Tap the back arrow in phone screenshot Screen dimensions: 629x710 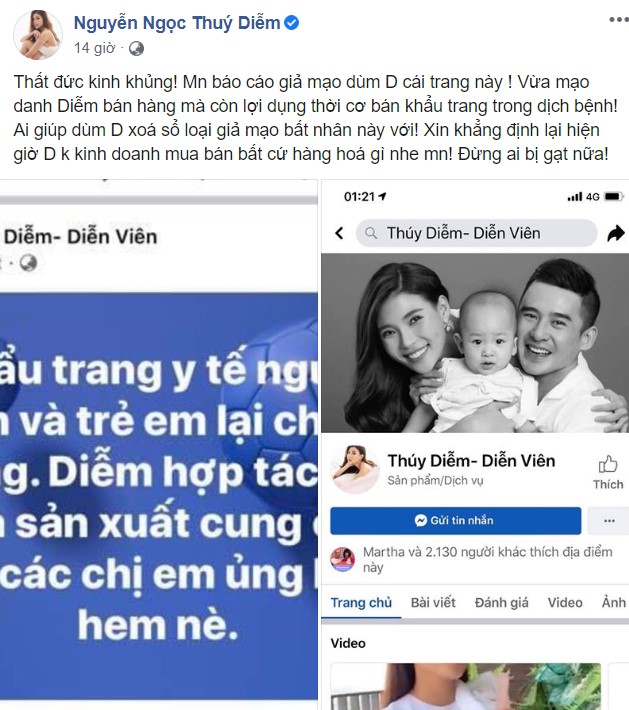(339, 233)
